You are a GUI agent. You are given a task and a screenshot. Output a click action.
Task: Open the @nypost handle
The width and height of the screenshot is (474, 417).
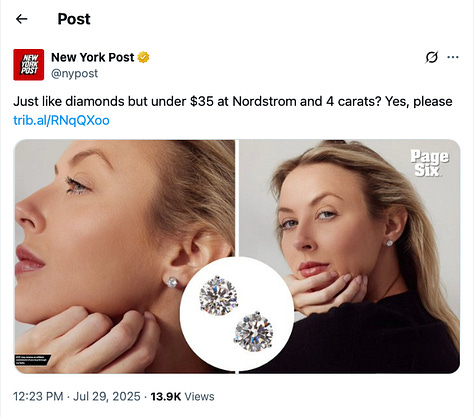pos(74,73)
